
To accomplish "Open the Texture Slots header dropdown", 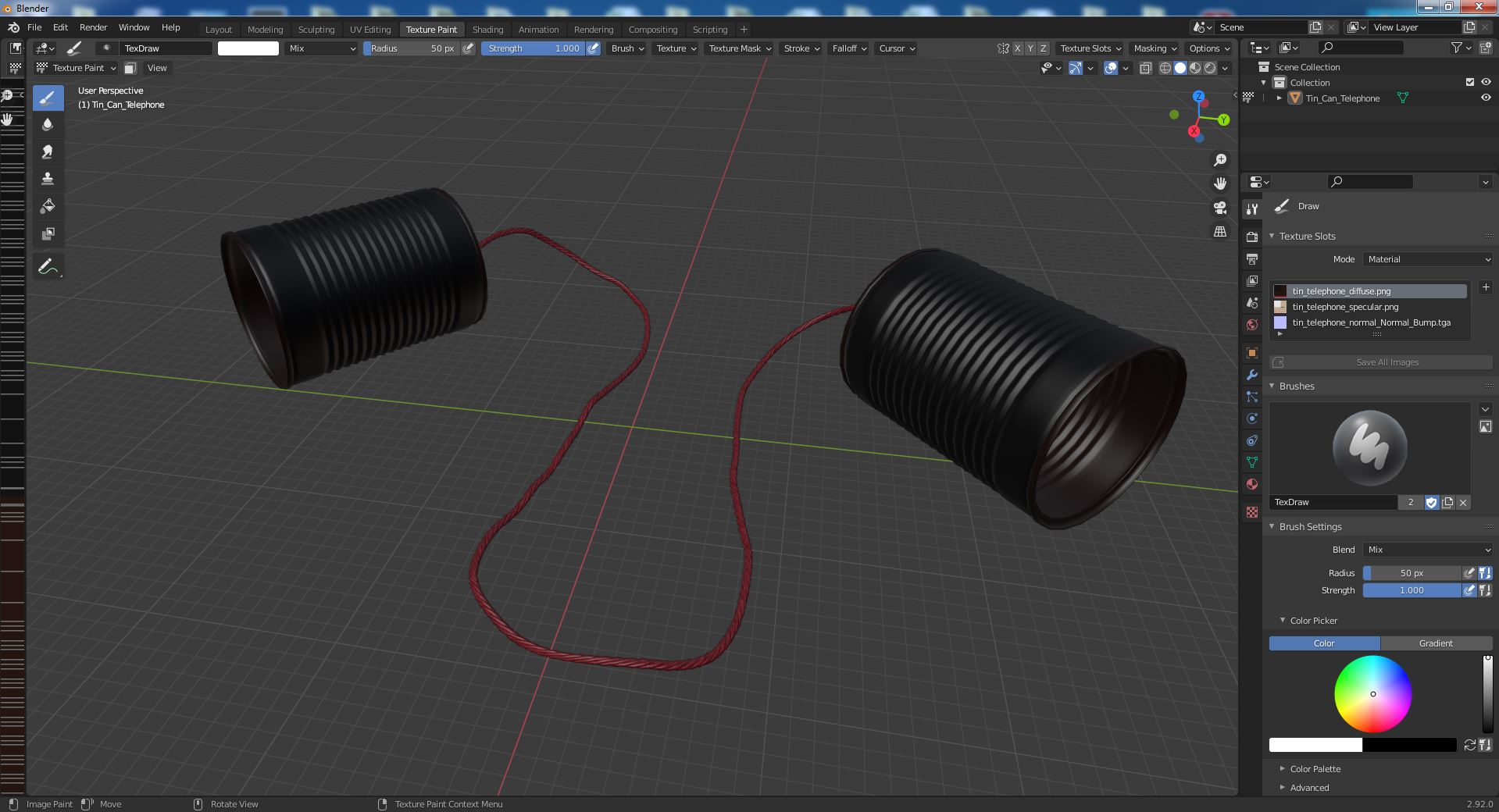I will [x=1090, y=48].
